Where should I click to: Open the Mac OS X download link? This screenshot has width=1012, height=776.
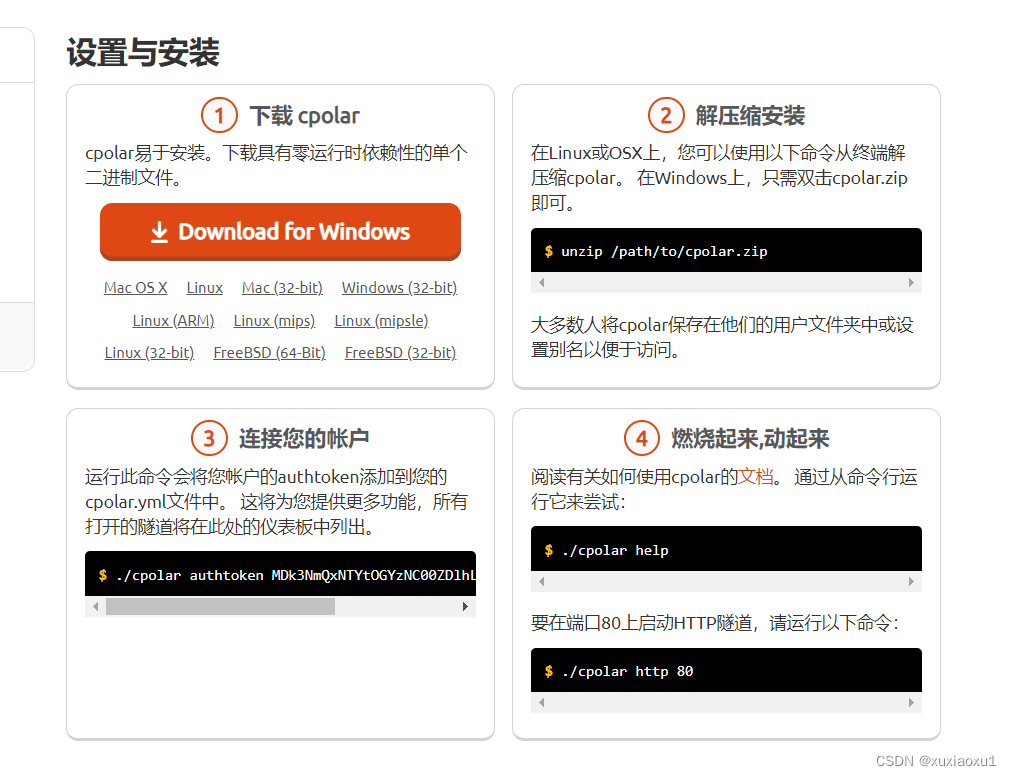136,288
